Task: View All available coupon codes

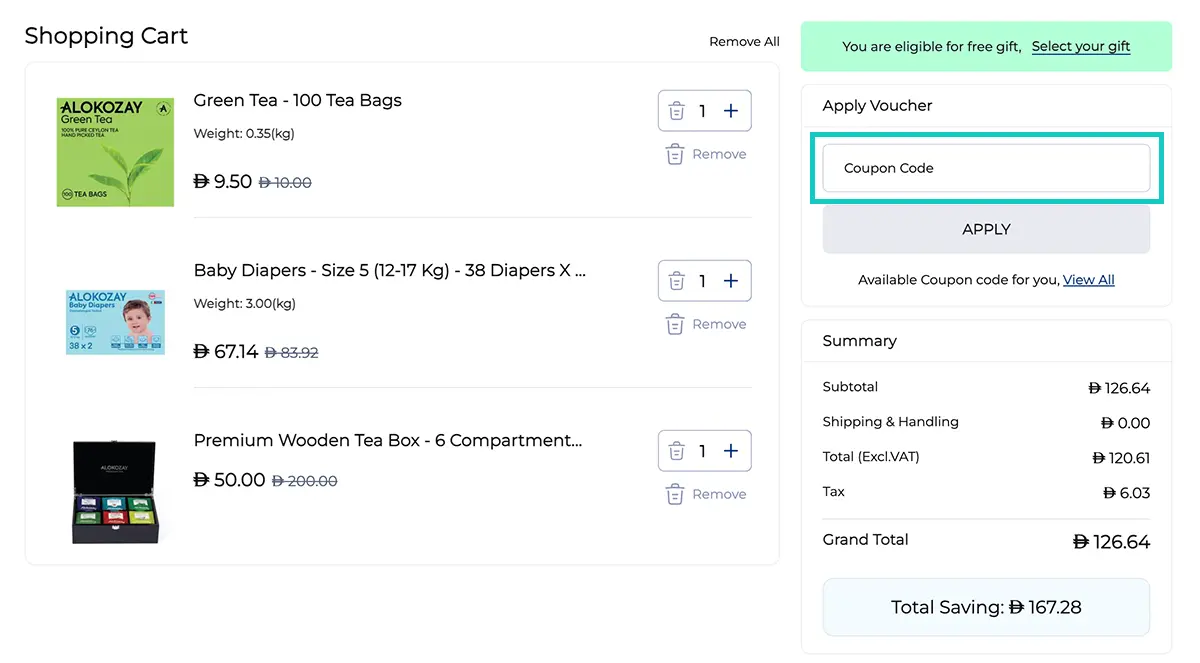Action: [1089, 280]
